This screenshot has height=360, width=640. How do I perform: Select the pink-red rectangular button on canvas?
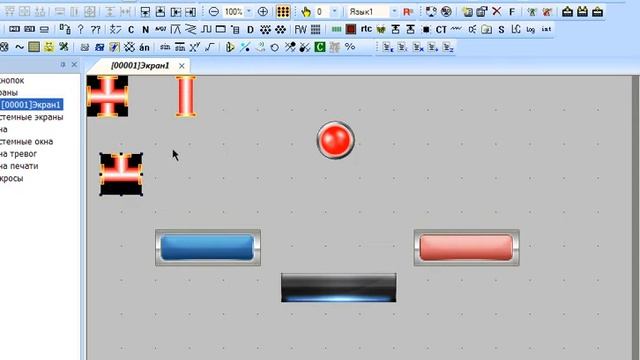click(x=467, y=247)
